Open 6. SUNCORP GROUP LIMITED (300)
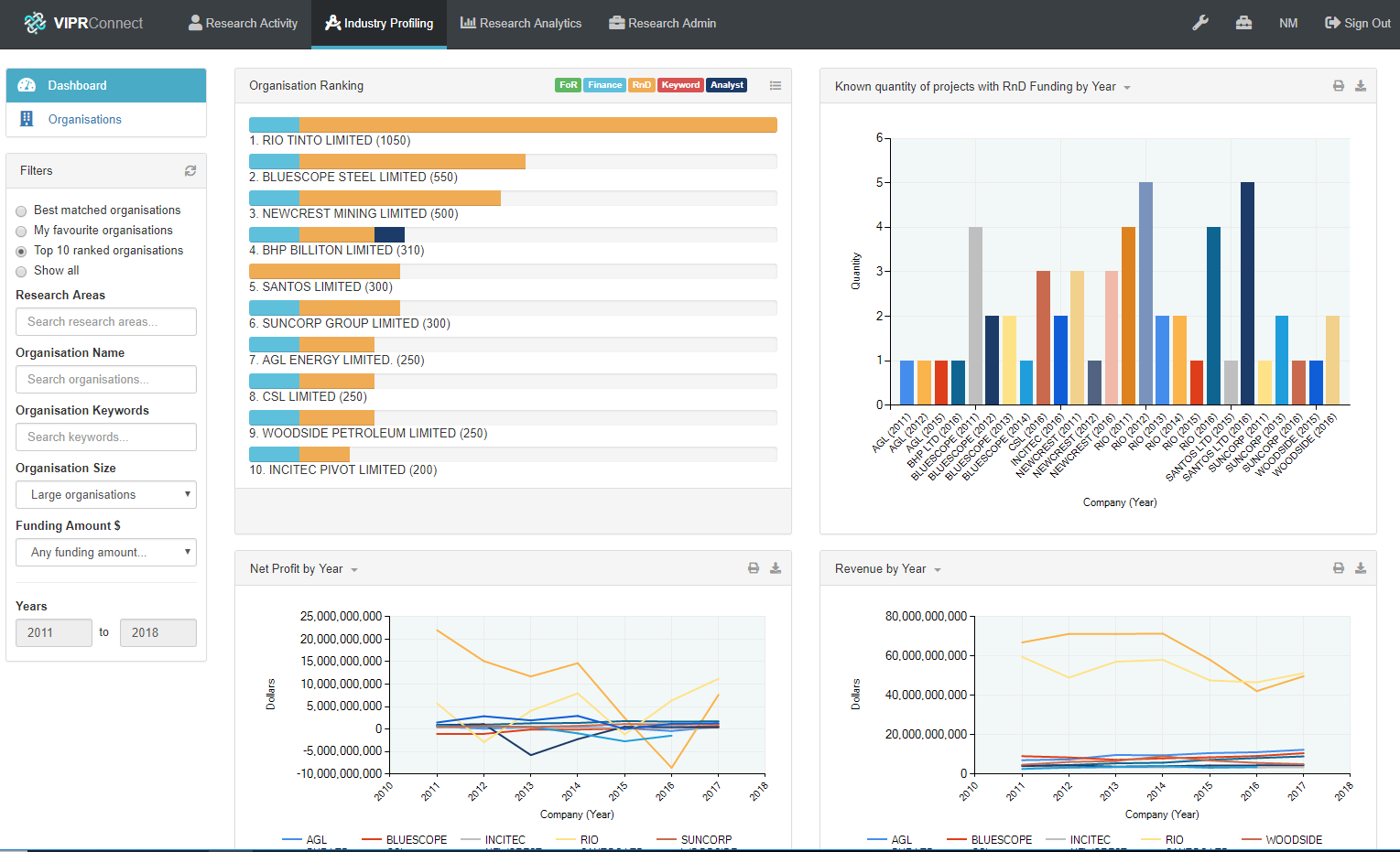 click(350, 323)
